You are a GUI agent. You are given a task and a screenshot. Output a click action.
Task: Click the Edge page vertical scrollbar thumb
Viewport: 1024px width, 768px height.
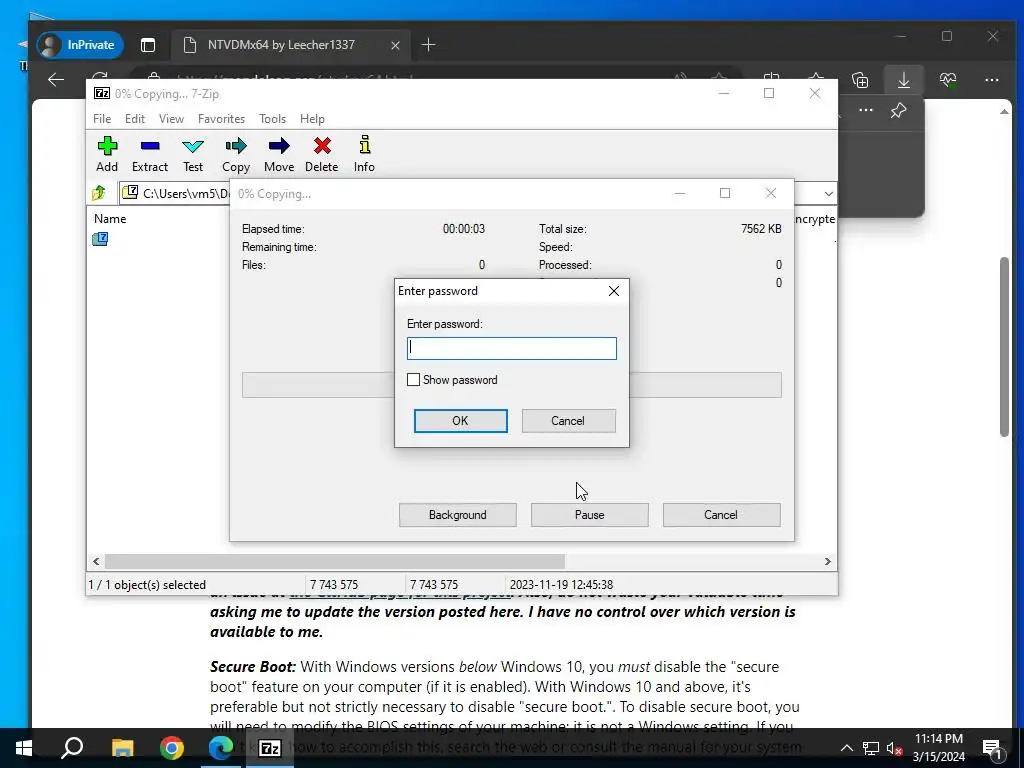coord(1004,346)
